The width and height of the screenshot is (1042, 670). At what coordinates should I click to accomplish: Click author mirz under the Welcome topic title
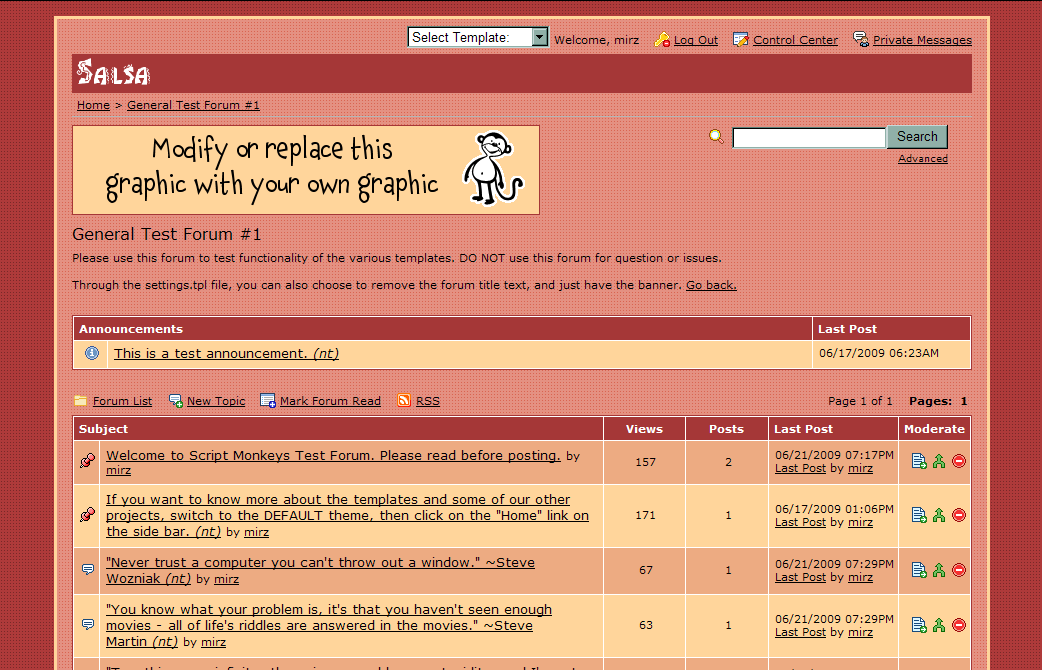118,471
